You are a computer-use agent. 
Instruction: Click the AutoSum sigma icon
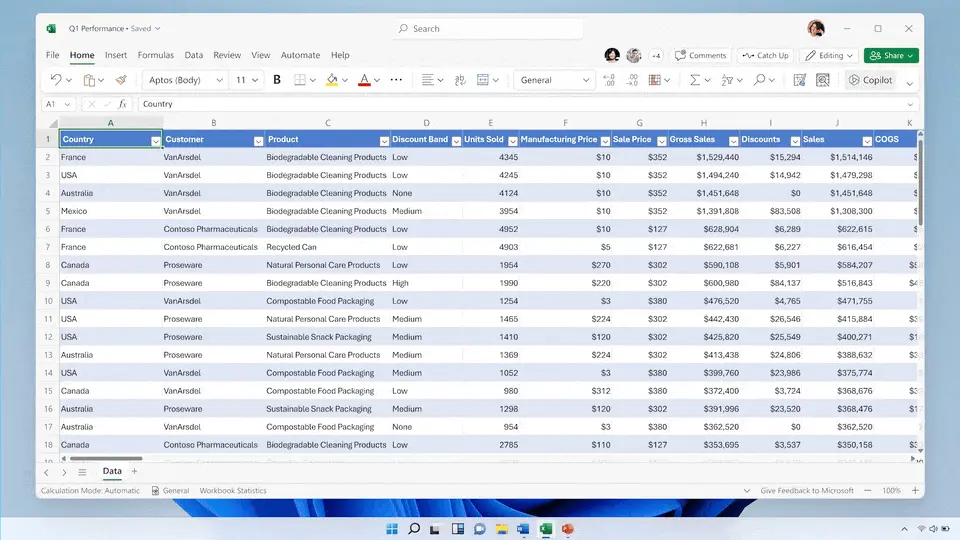695,80
